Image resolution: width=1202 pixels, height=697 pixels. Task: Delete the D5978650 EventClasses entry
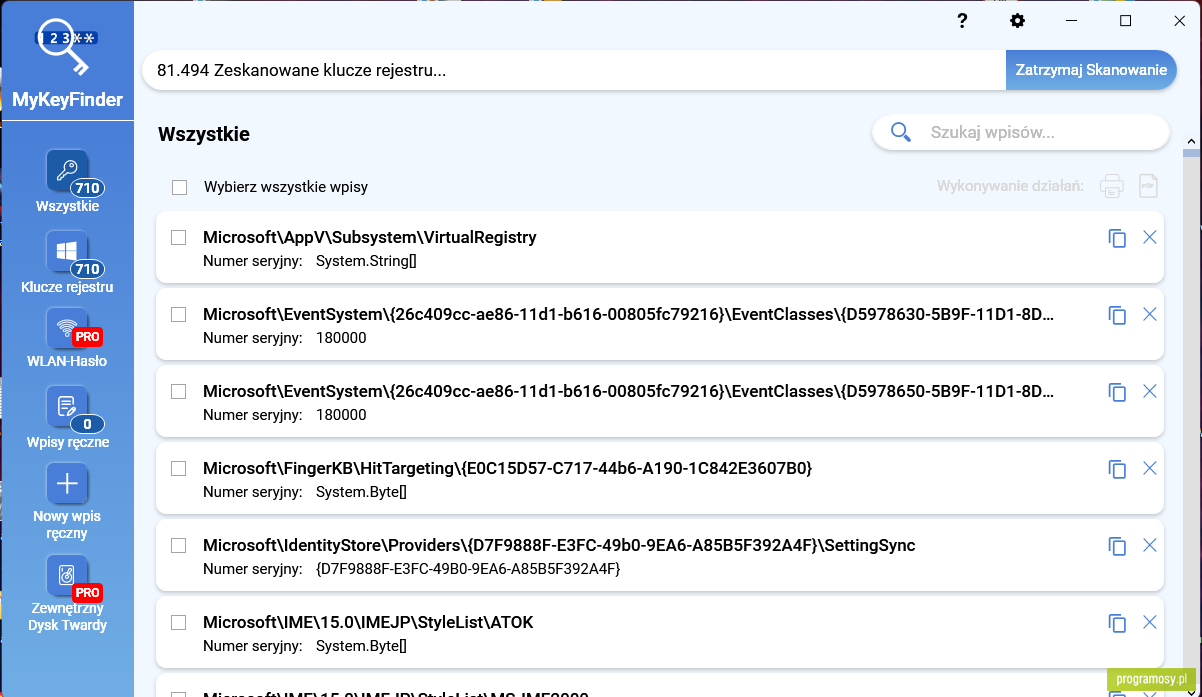[x=1149, y=391]
